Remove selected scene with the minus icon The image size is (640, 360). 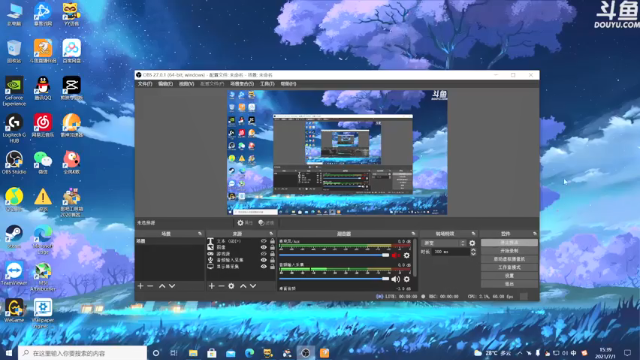[150, 286]
